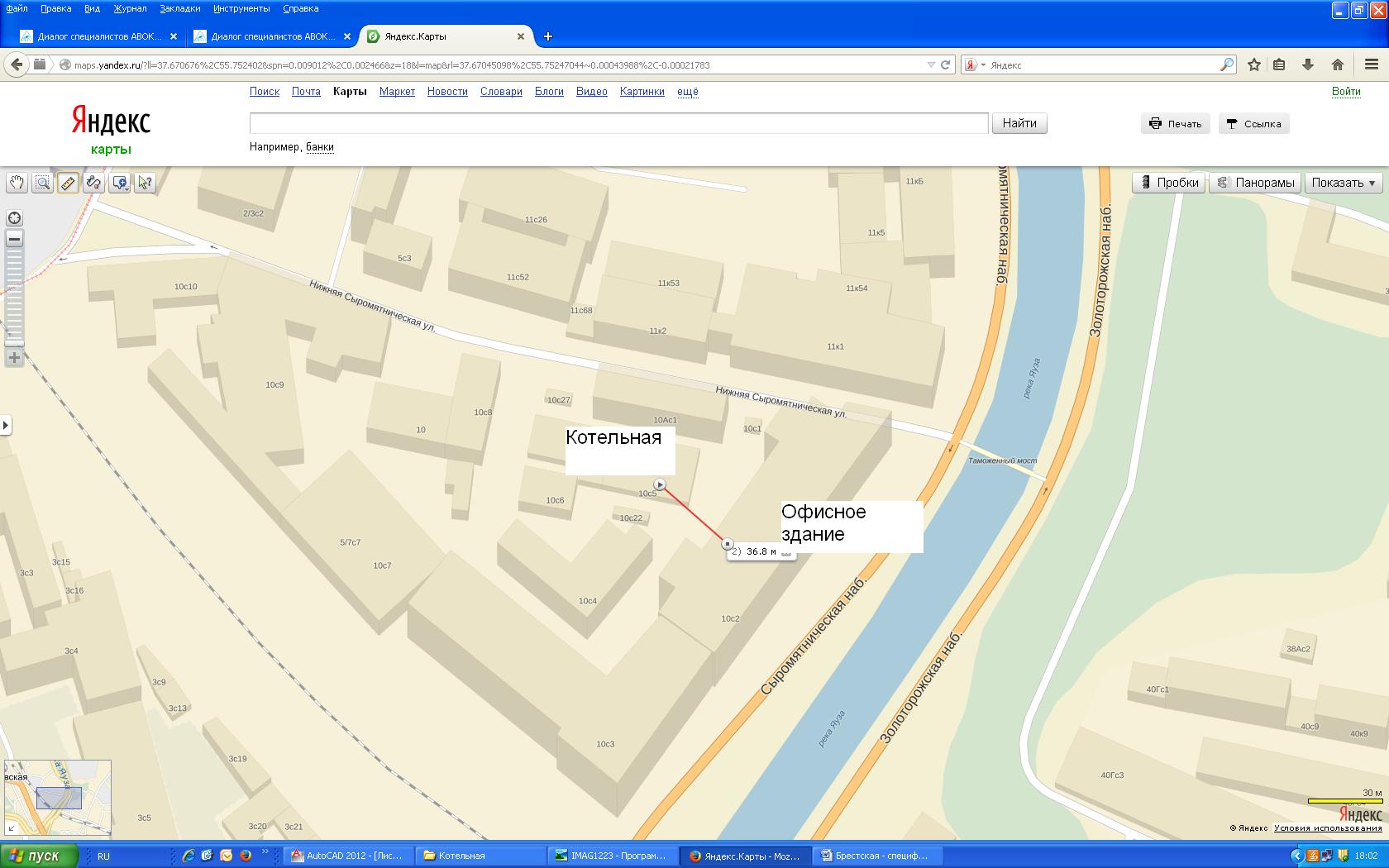The height and width of the screenshot is (868, 1389).
Task: Zoom in with the plus button
Action: pyautogui.click(x=14, y=358)
